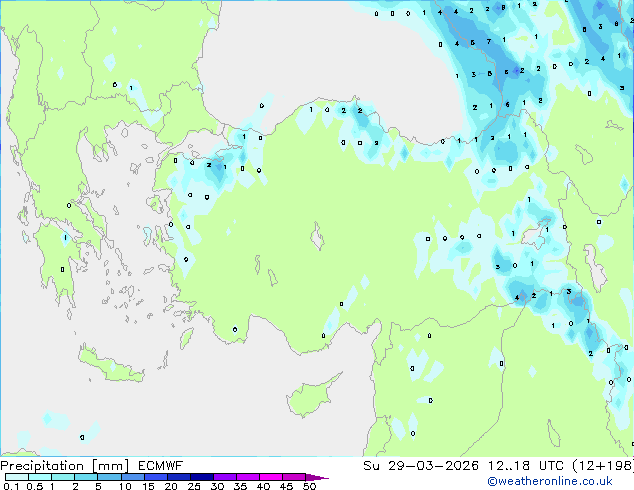Click the island of Crete on map
The image size is (634, 490).
tap(110, 364)
